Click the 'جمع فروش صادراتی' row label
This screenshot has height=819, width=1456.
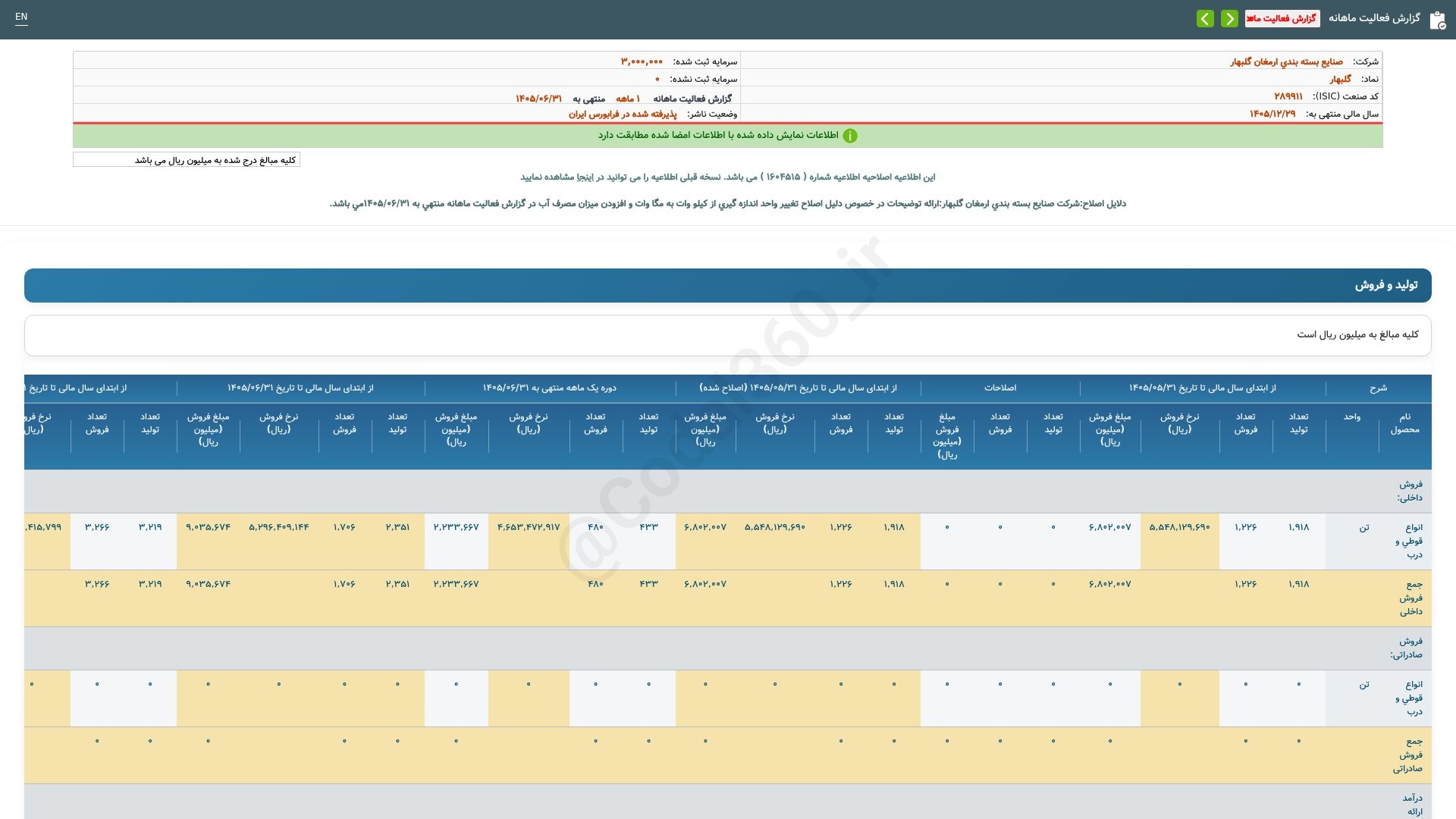[x=1407, y=755]
